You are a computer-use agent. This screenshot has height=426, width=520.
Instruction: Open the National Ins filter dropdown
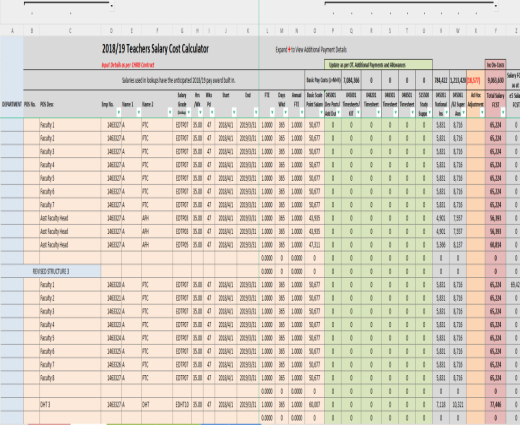pyautogui.click(x=446, y=112)
